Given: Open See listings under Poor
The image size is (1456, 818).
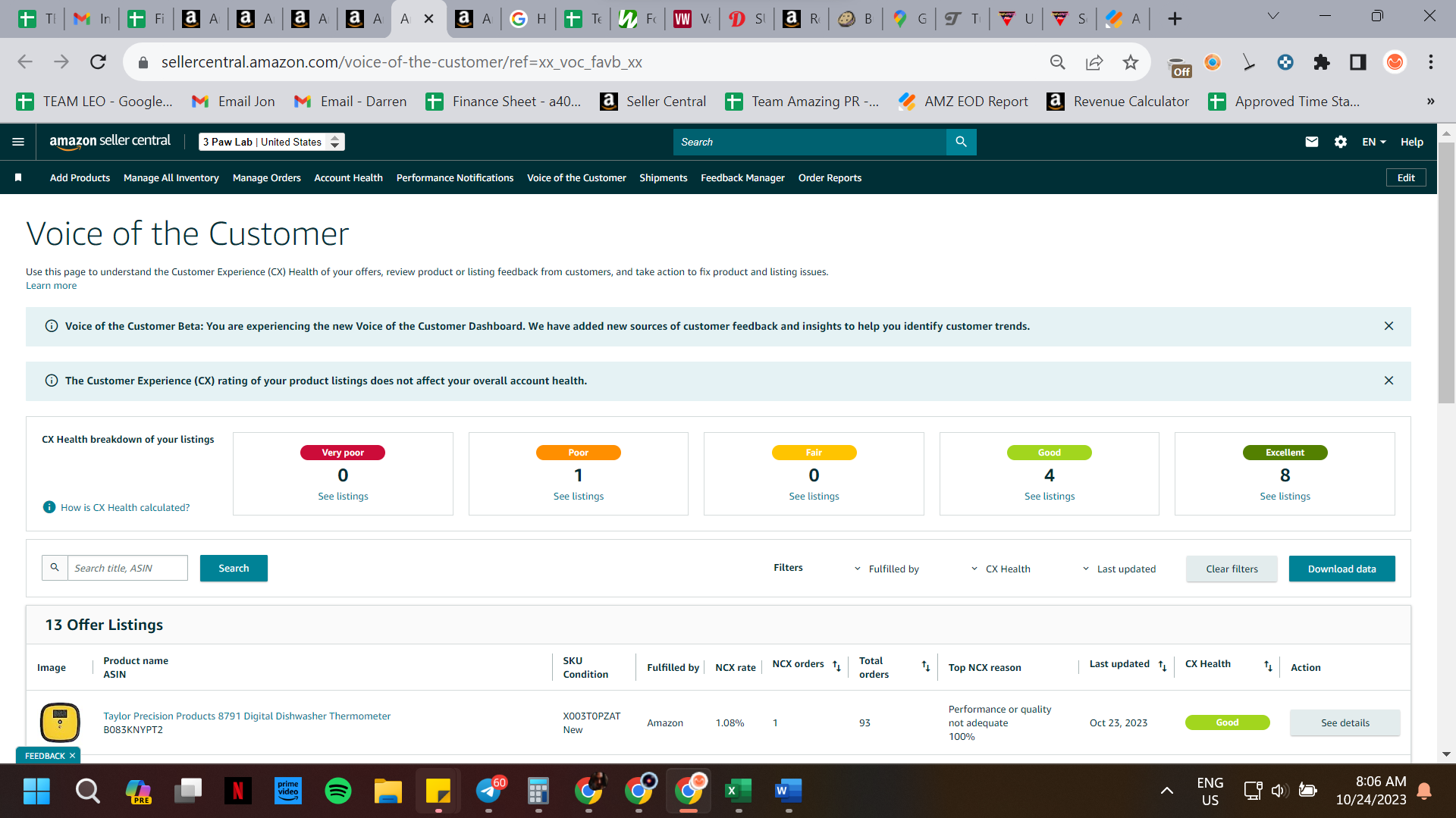Looking at the screenshot, I should tap(578, 496).
